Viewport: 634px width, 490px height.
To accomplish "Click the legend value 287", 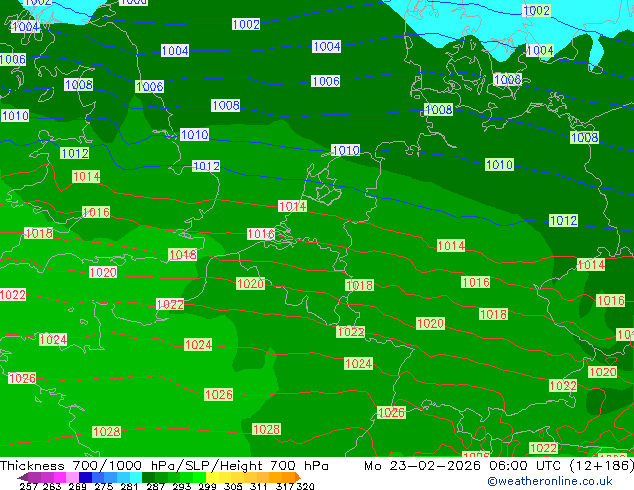I will point(155,486).
